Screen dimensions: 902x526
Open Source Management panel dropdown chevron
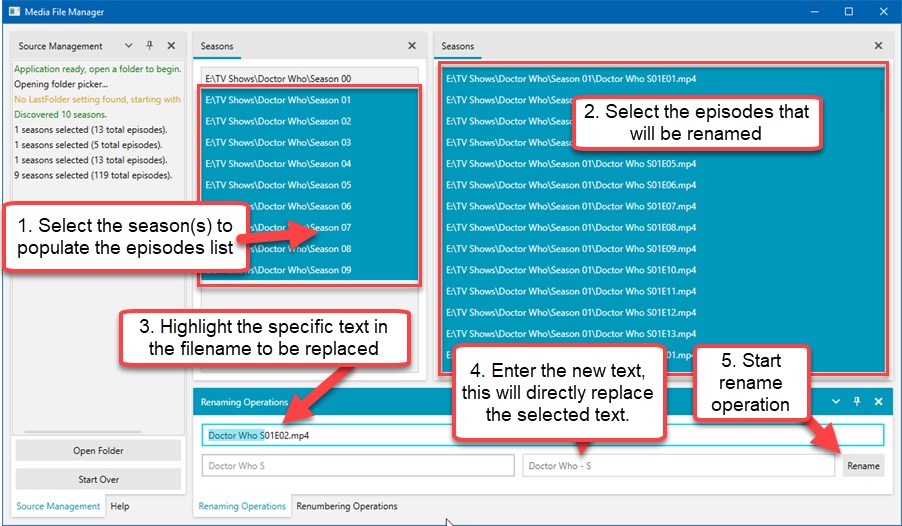(x=128, y=45)
